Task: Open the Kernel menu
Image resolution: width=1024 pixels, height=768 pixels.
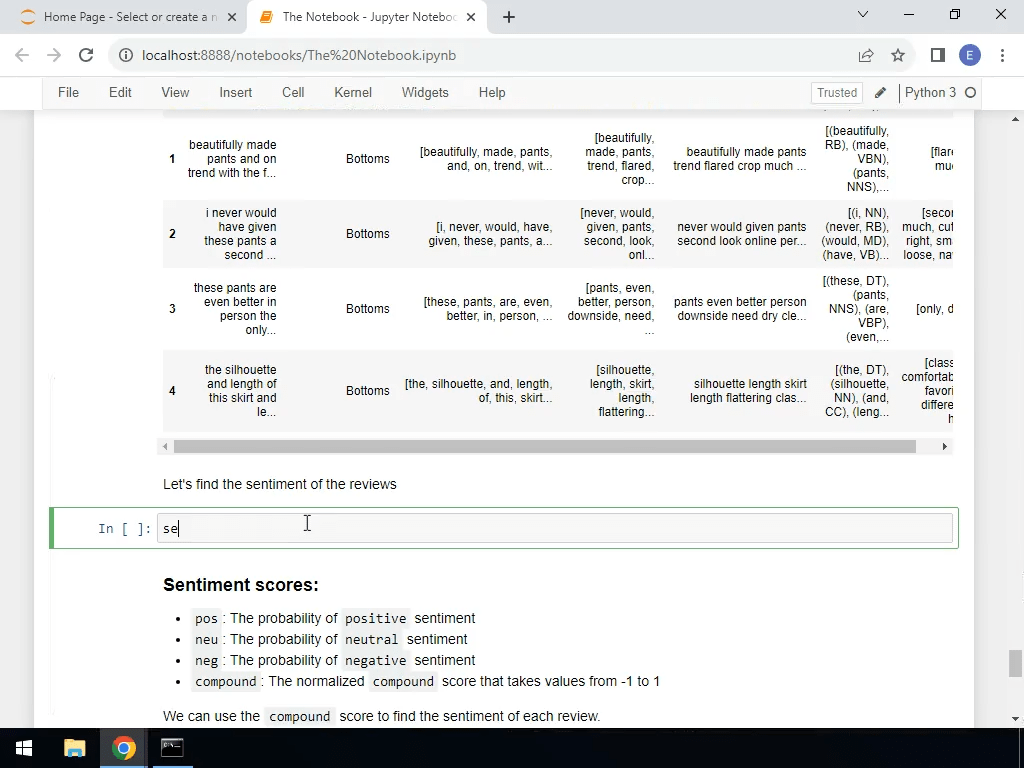Action: (352, 92)
